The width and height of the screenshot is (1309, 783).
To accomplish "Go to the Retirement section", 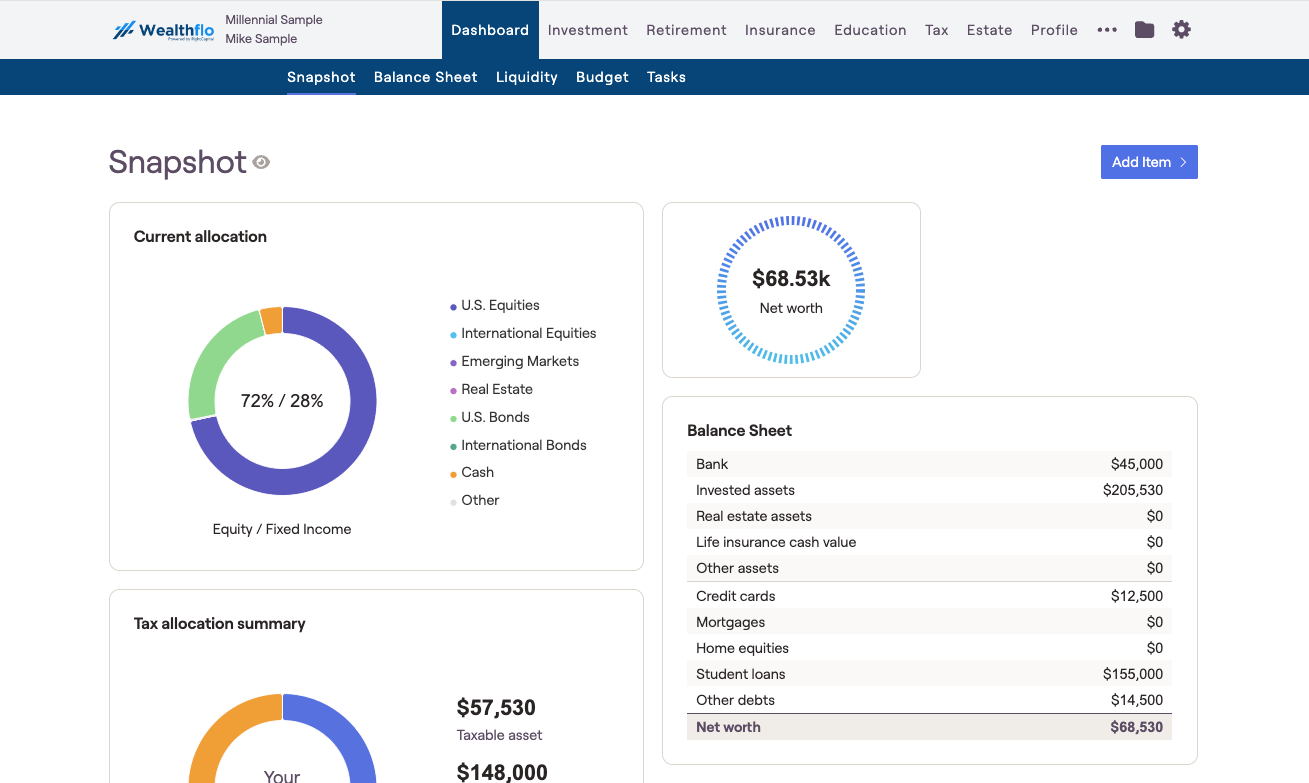I will point(686,30).
